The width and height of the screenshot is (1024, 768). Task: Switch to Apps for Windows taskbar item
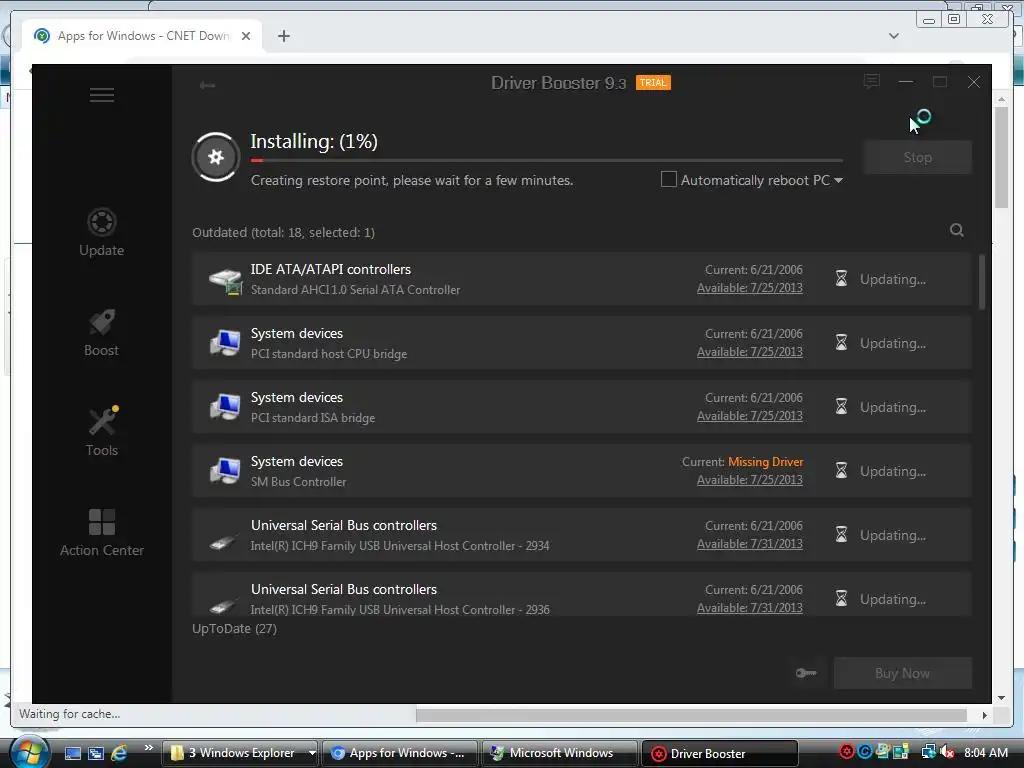[399, 753]
